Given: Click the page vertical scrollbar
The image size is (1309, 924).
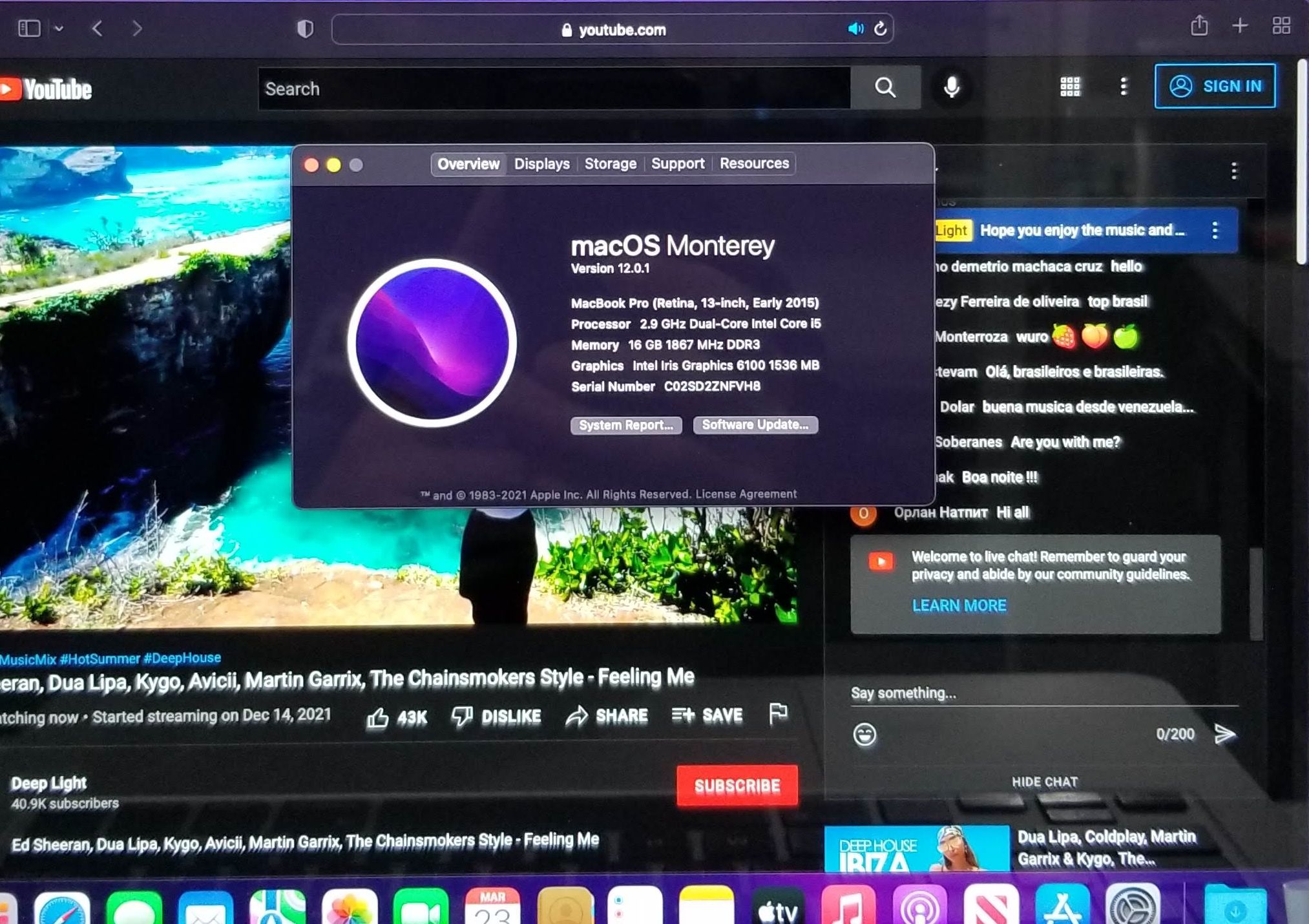Looking at the screenshot, I should pos(1301,162).
